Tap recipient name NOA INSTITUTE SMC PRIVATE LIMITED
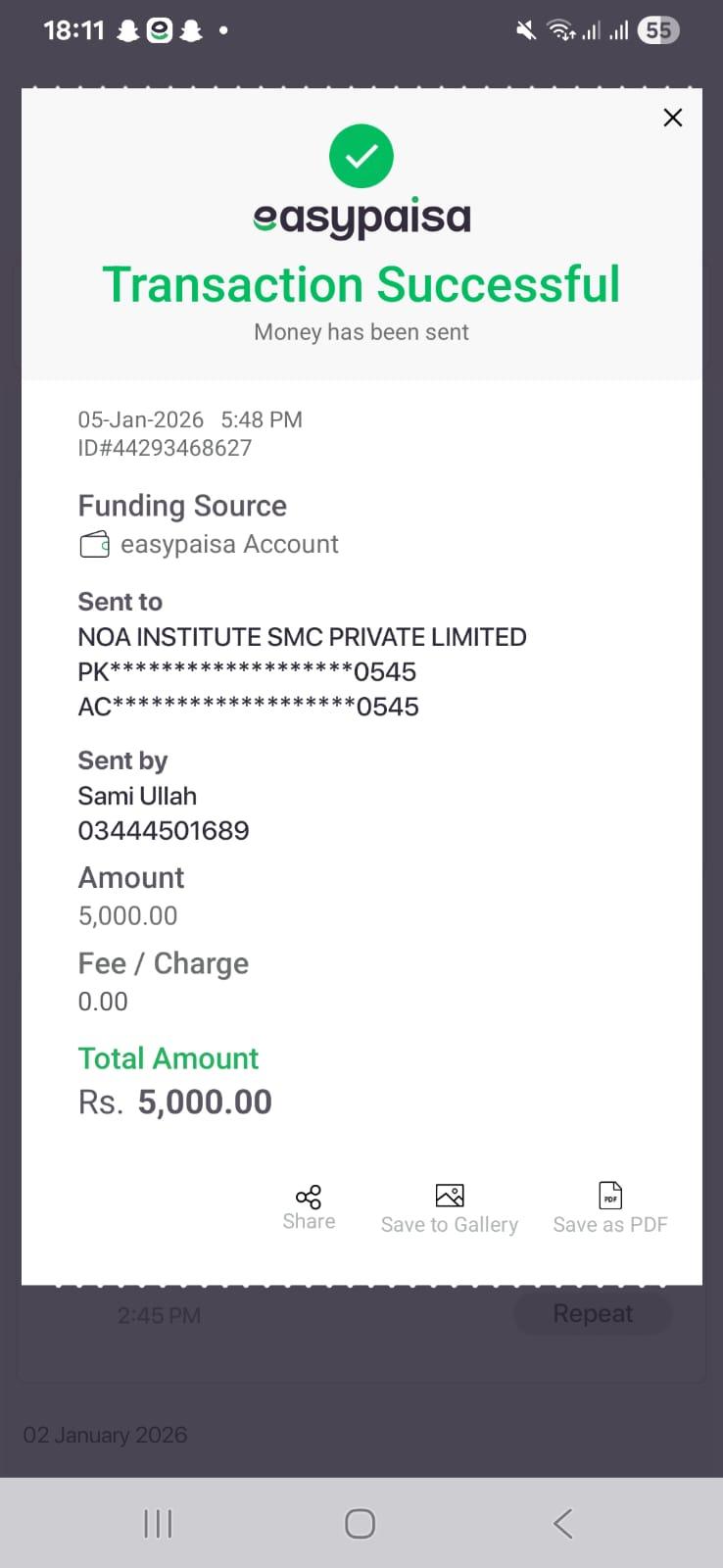This screenshot has width=723, height=1568. tap(302, 637)
